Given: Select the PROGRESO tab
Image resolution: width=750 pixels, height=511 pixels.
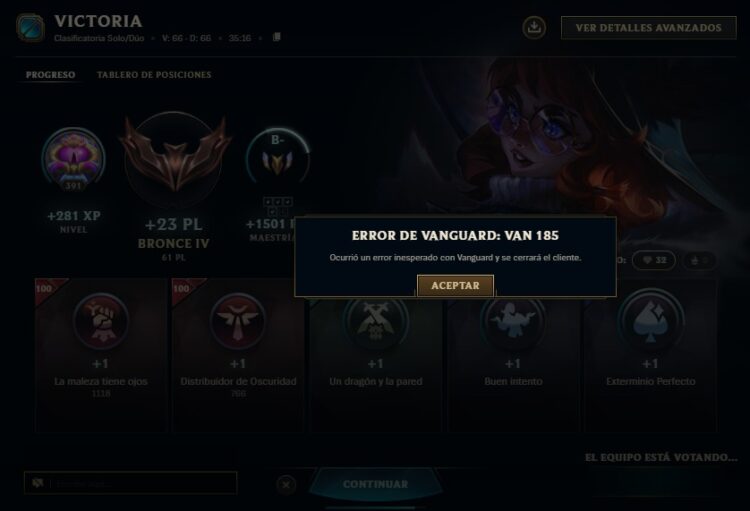Looking at the screenshot, I should [50, 75].
